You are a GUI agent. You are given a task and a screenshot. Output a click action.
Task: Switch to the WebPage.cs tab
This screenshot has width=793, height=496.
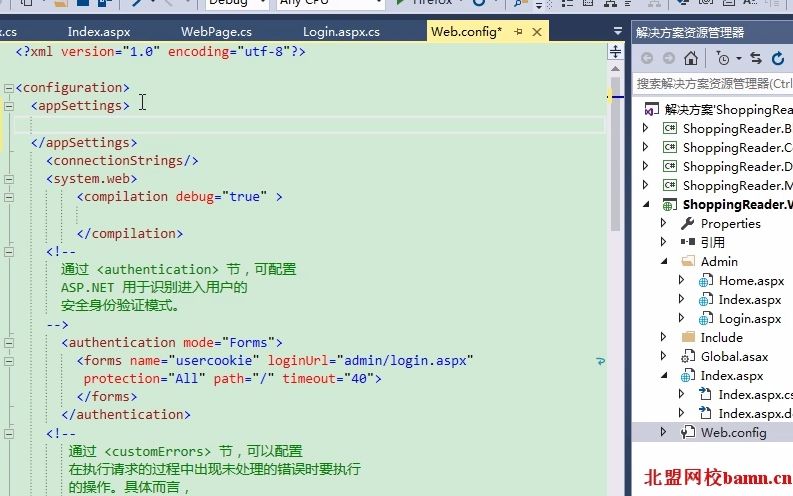point(216,32)
